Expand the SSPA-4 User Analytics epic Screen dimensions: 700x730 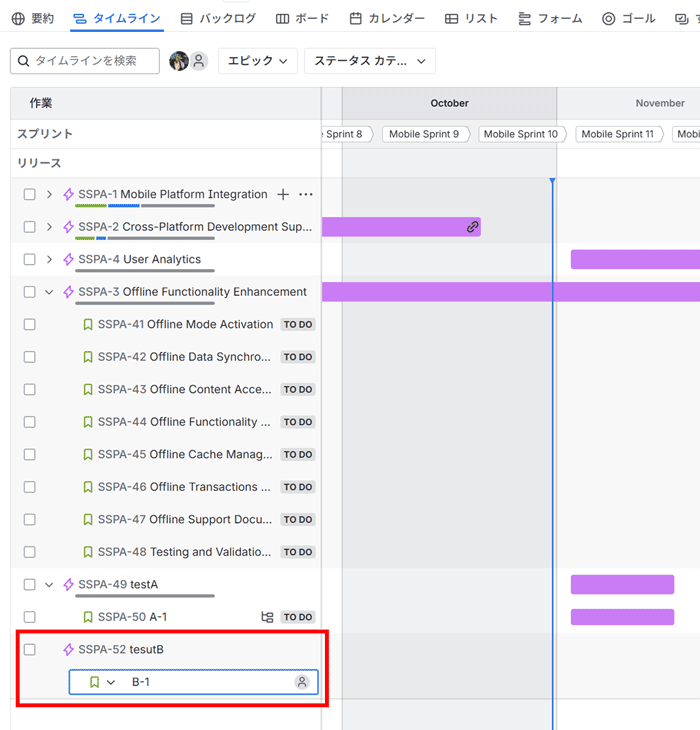coord(49,260)
